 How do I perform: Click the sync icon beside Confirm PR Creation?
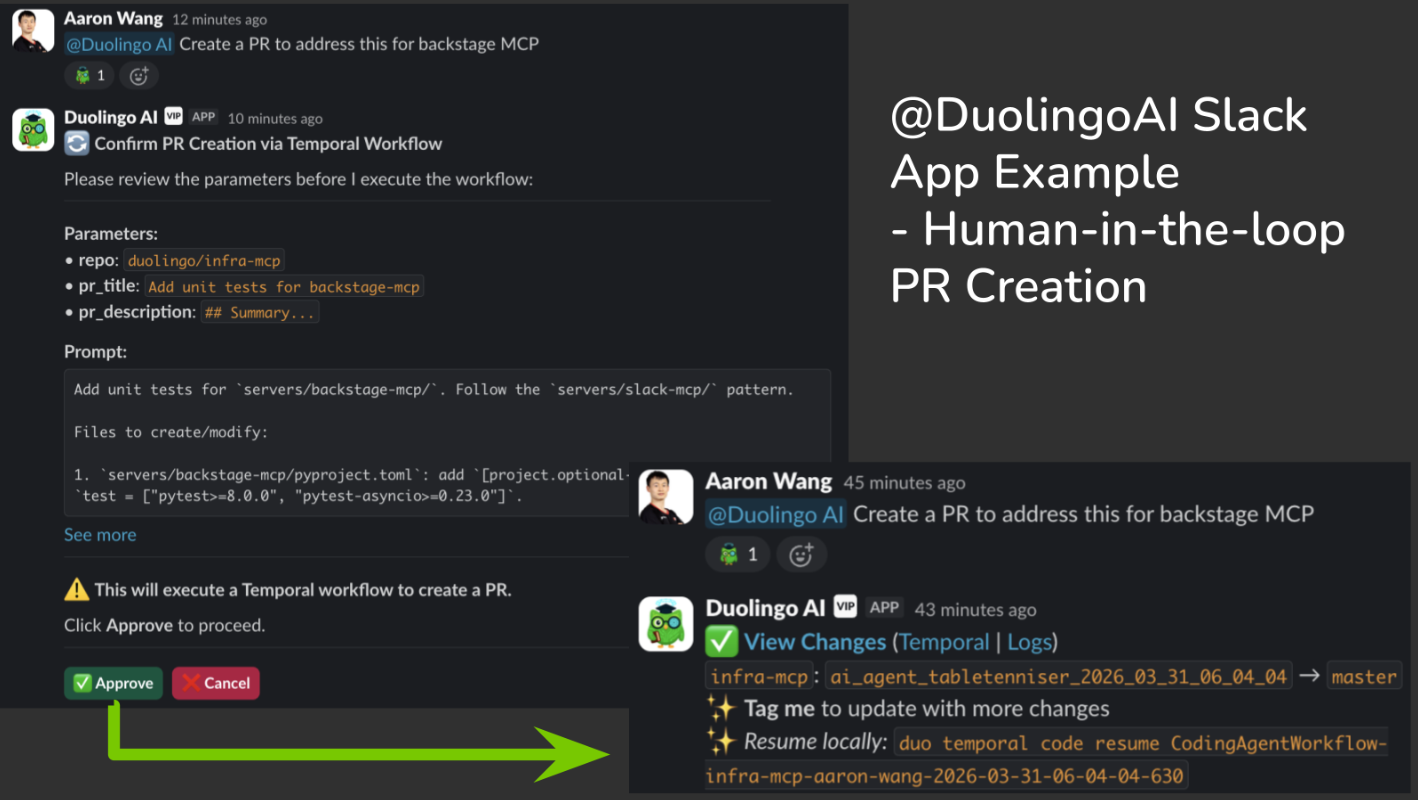pos(76,144)
